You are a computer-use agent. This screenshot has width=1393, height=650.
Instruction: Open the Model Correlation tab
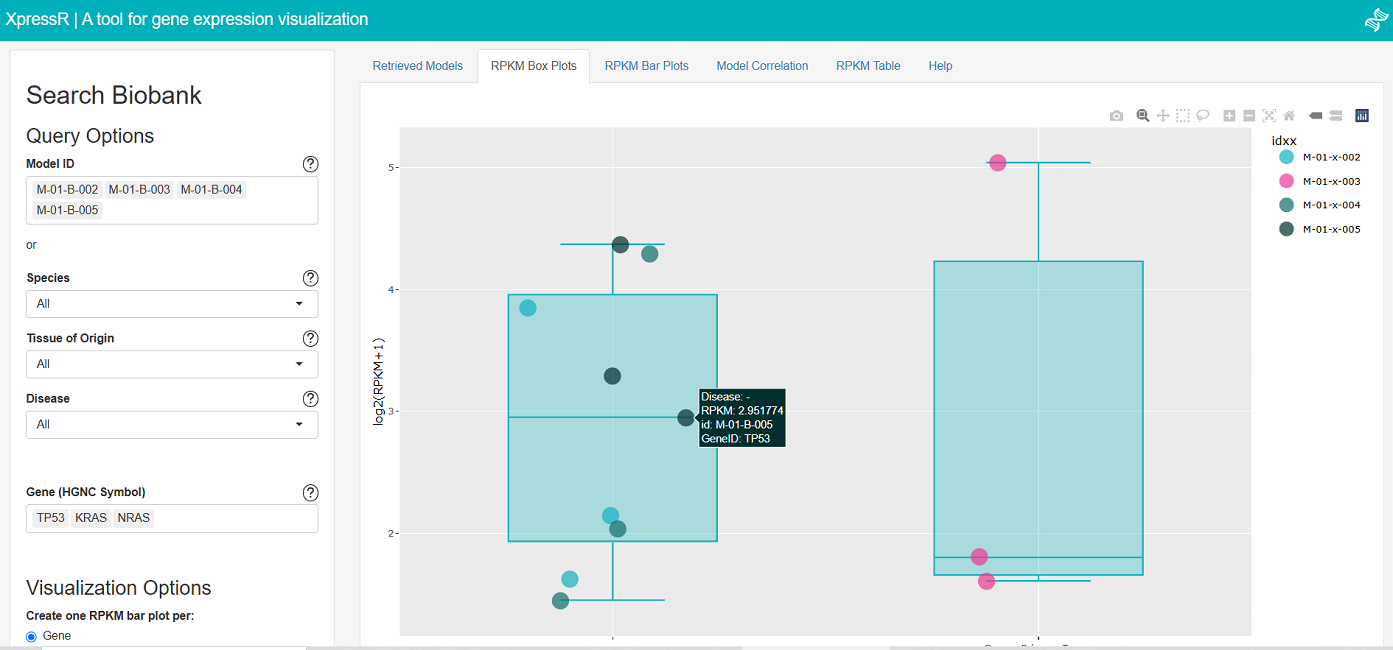click(762, 66)
